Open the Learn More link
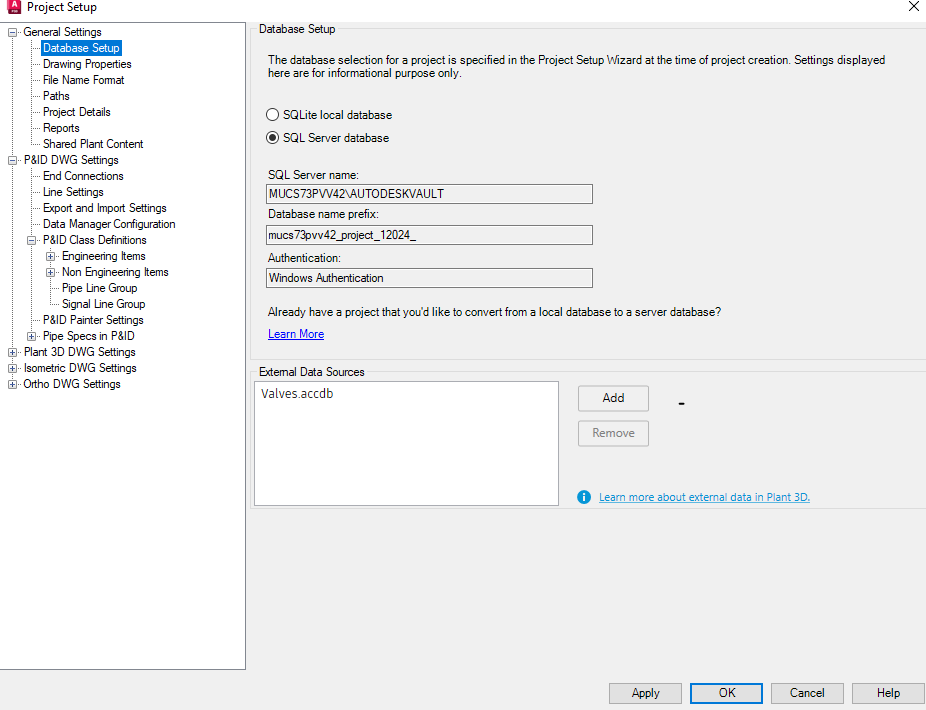 (296, 333)
